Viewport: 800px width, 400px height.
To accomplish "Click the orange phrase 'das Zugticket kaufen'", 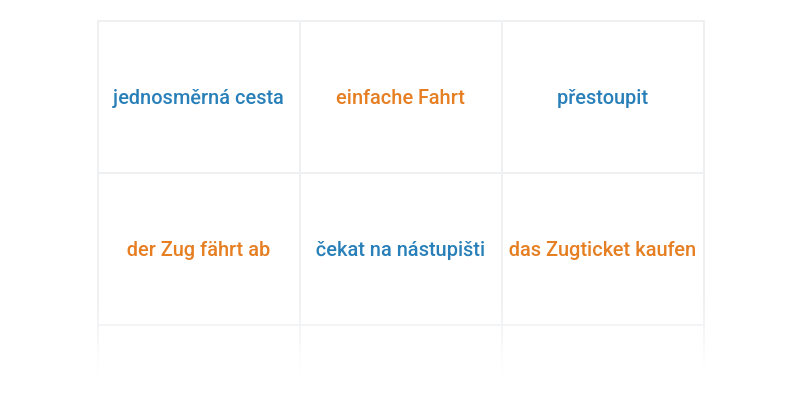I will (603, 249).
